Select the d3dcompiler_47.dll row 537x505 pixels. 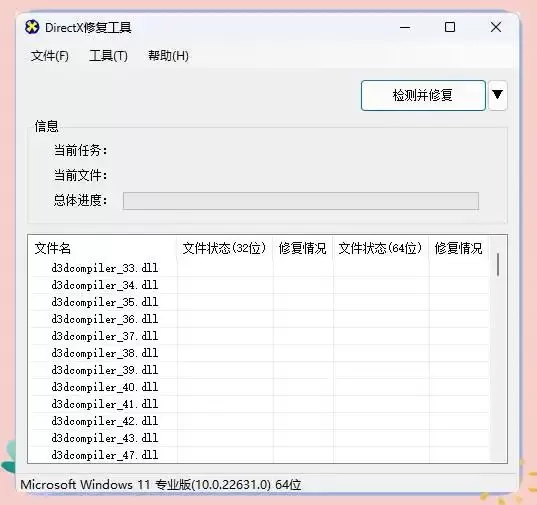[260, 455]
